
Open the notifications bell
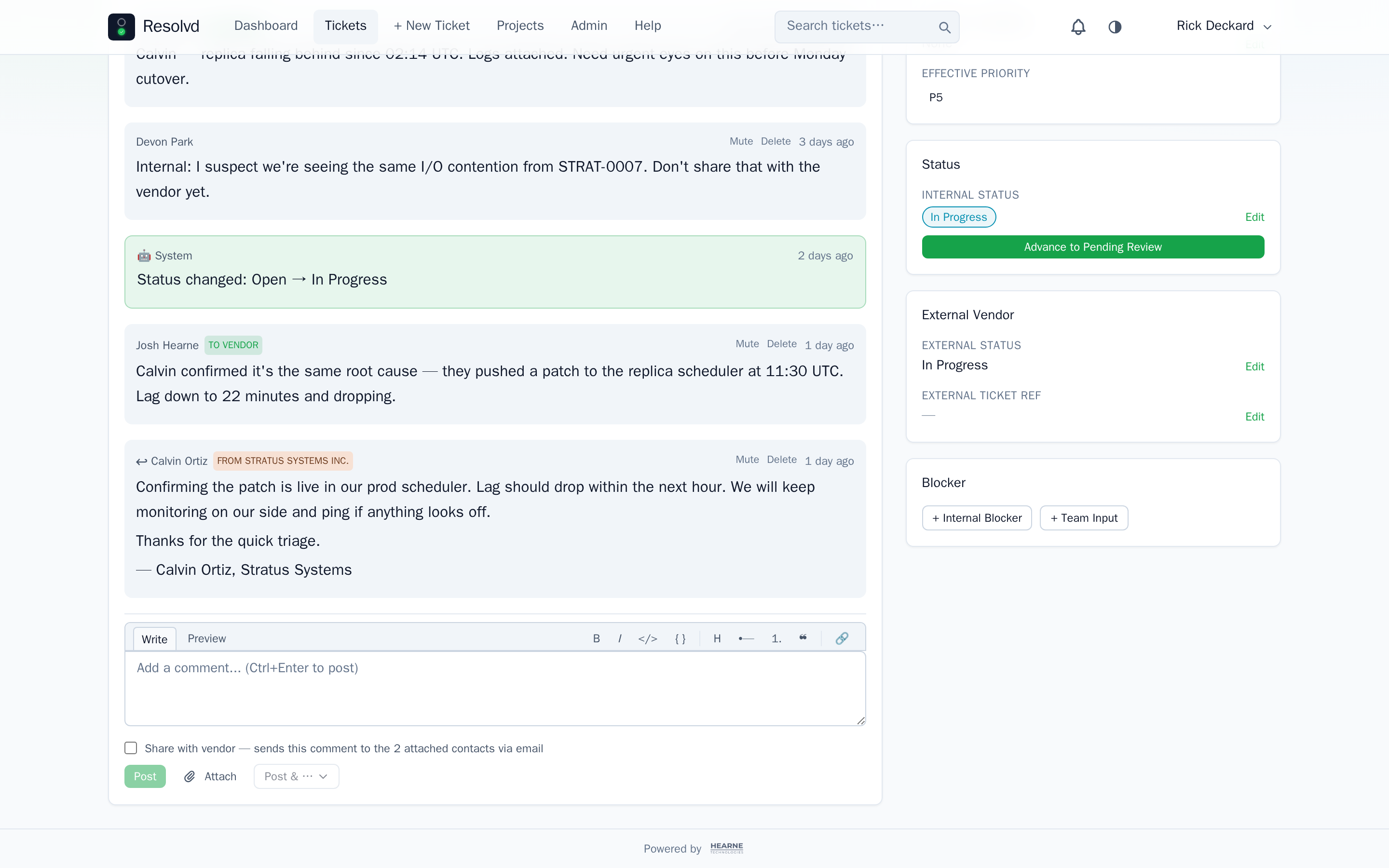[1078, 27]
